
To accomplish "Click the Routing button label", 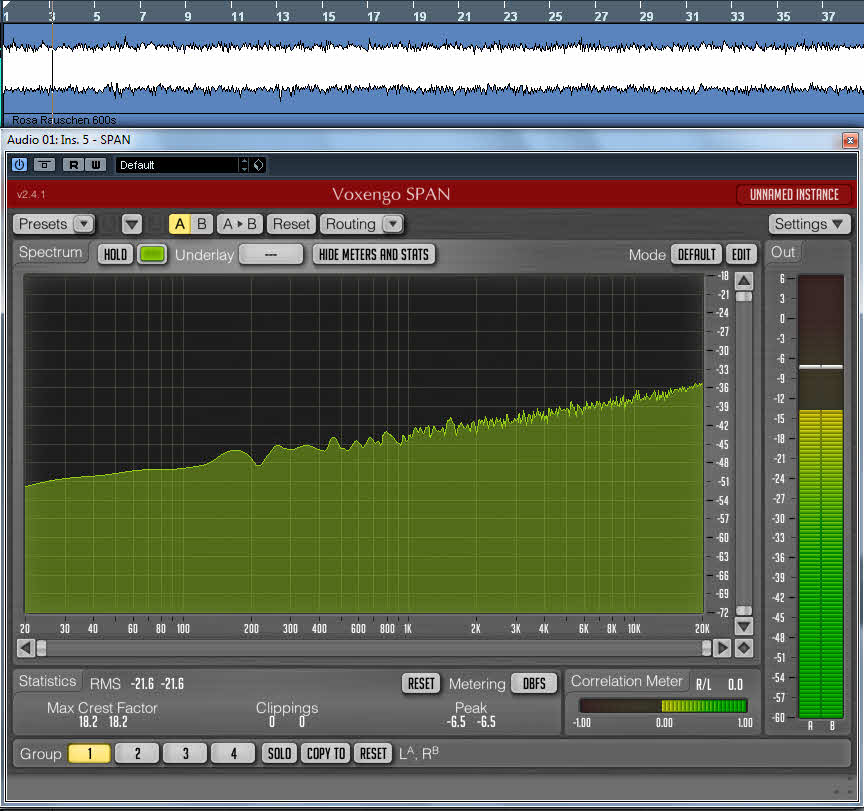I will point(350,224).
